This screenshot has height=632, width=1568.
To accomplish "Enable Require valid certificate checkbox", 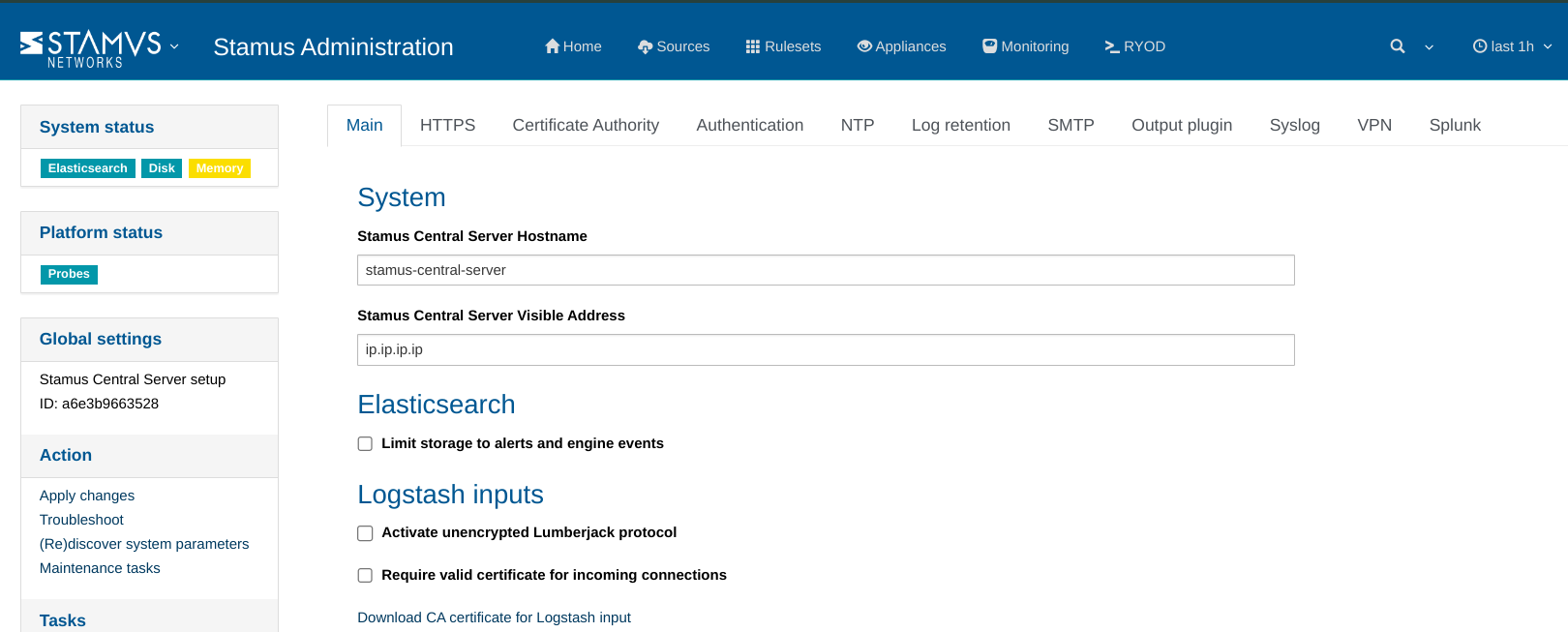I will coord(365,575).
